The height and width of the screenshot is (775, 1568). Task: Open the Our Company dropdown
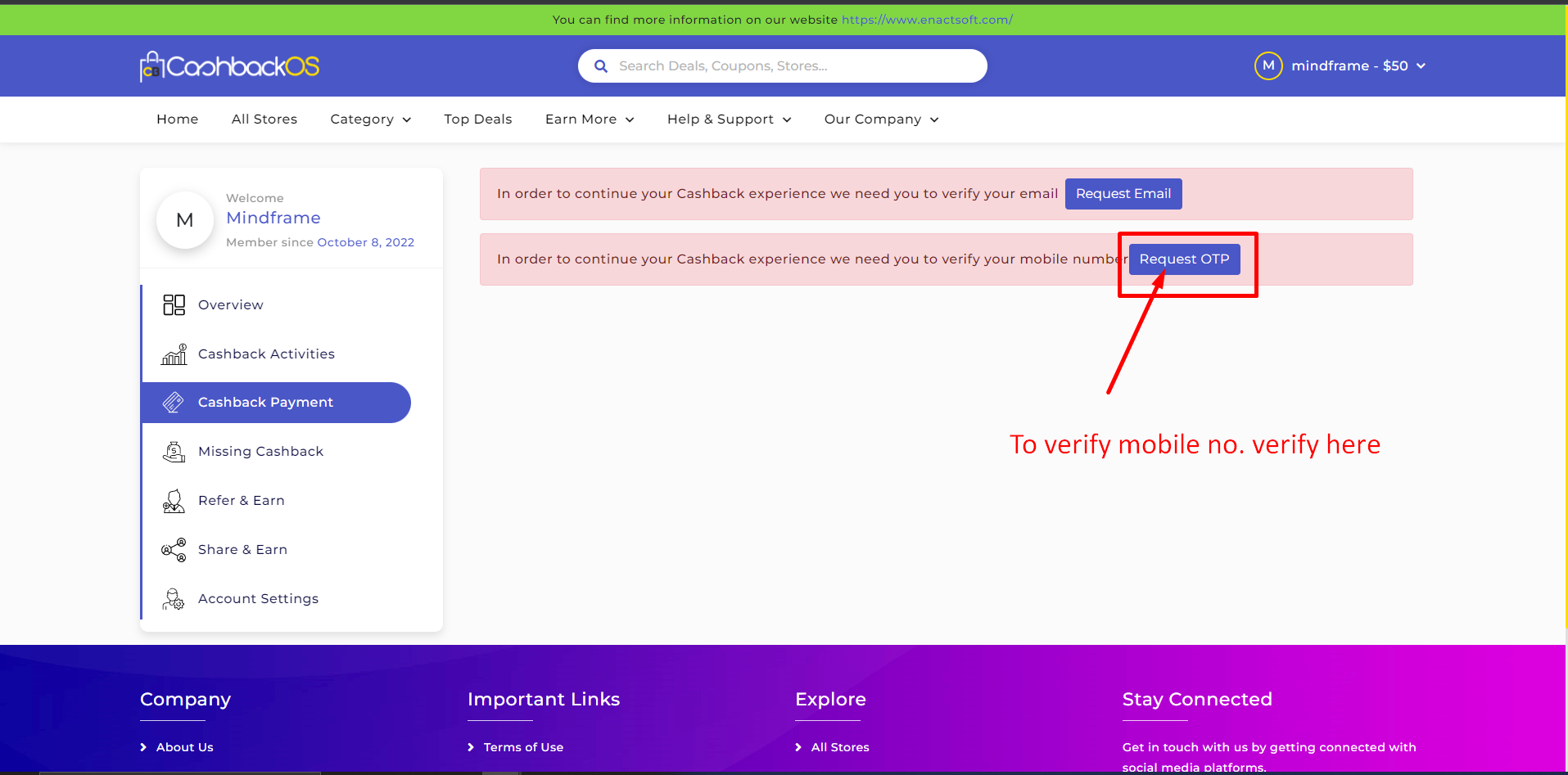pyautogui.click(x=881, y=119)
